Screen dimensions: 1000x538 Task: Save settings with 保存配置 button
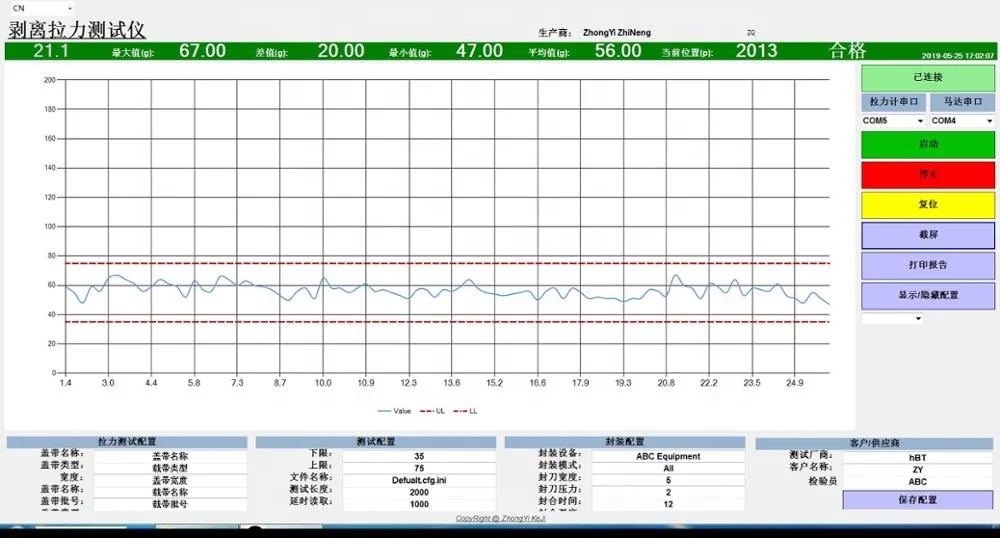tap(918, 499)
